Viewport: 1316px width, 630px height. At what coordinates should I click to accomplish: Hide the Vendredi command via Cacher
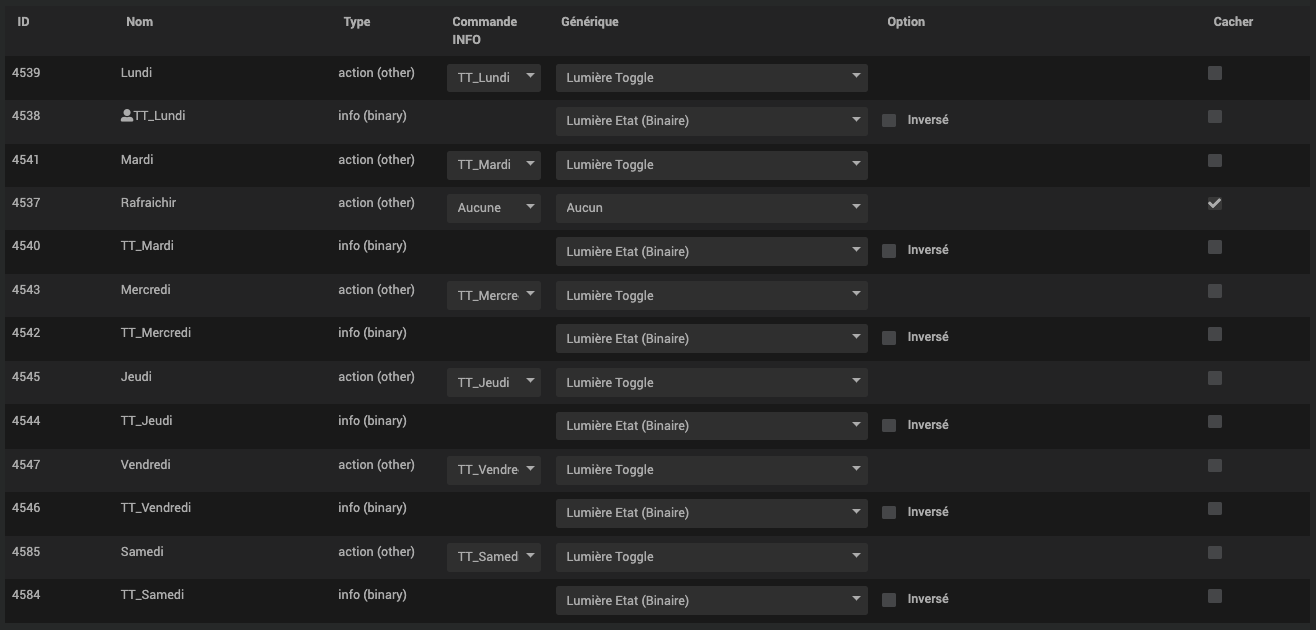[1214, 465]
